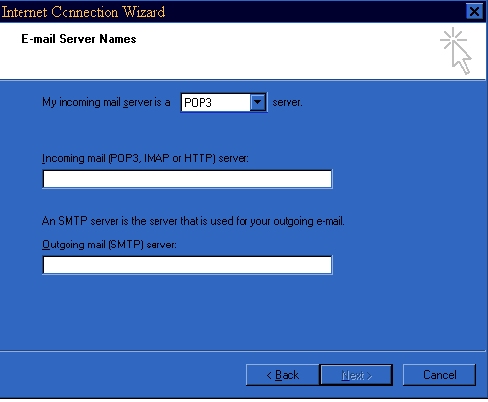Click the SMTP server description sentence
Viewport: 488px width, 402px height.
pyautogui.click(x=193, y=221)
